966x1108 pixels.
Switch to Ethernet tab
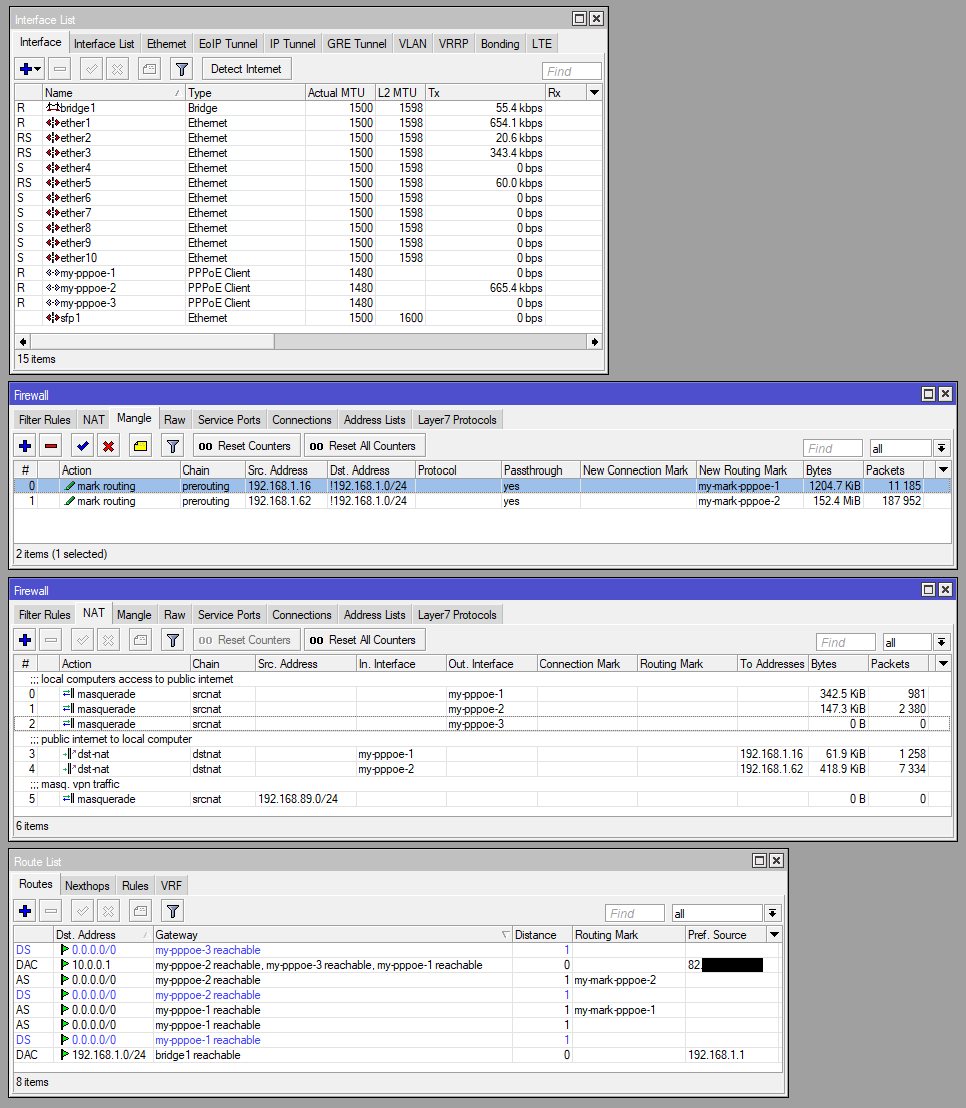[167, 44]
